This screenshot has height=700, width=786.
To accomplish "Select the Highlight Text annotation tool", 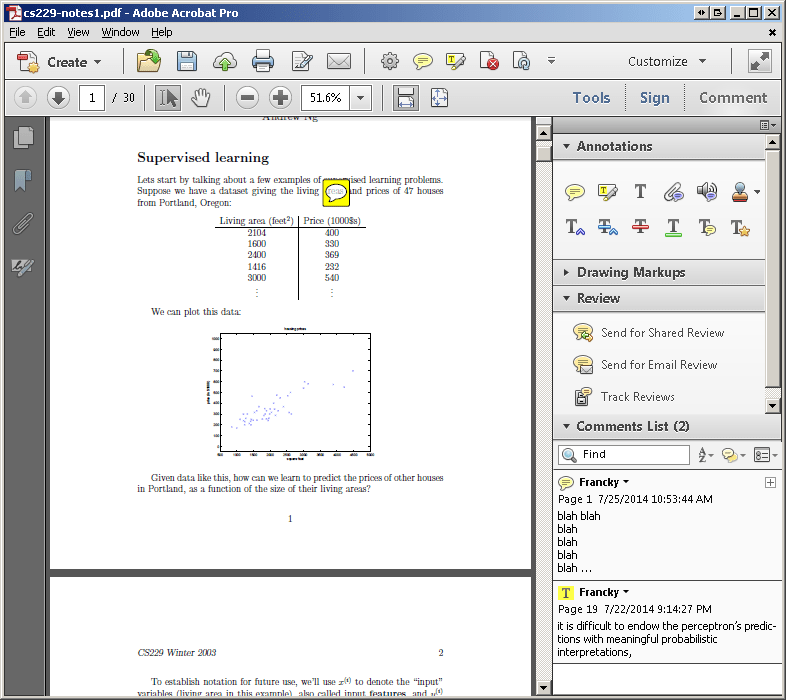I will tap(608, 192).
